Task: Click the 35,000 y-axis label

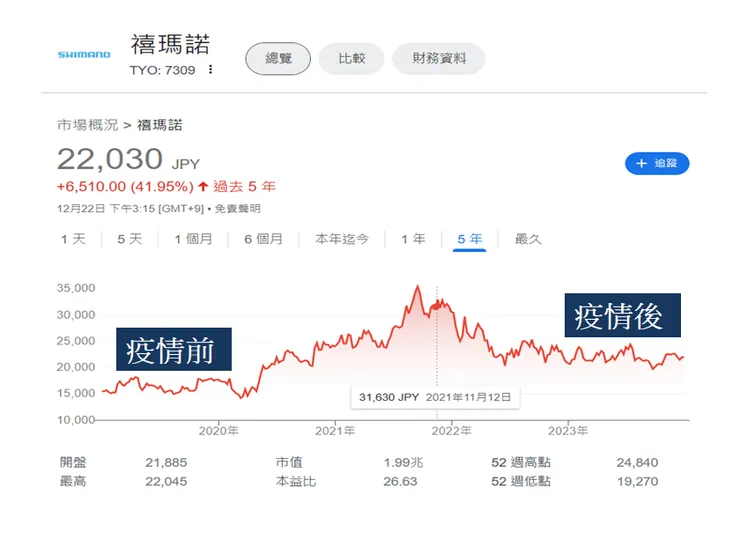Action: tap(76, 288)
